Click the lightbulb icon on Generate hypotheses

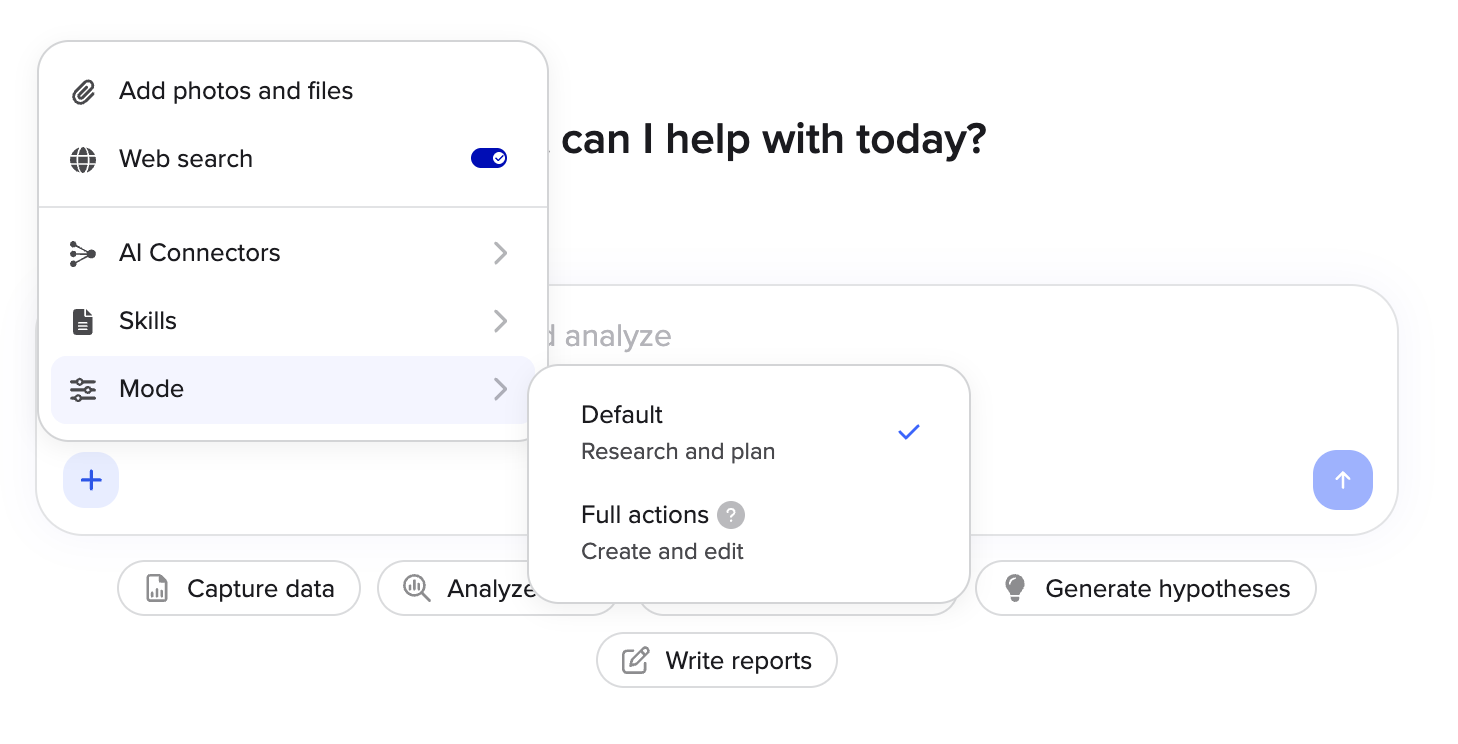pos(1015,589)
